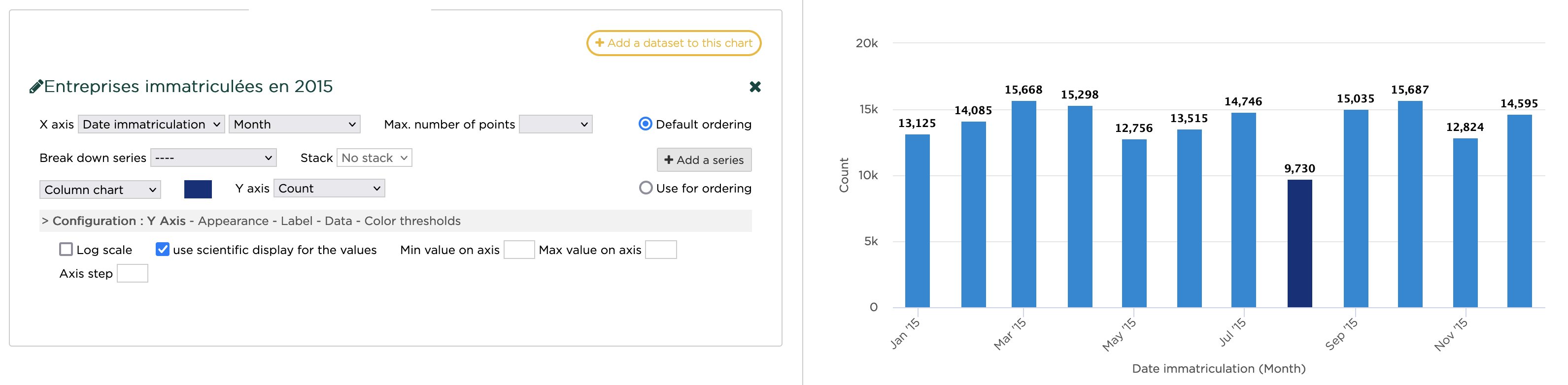1568x385 pixels.
Task: Switch to Appearance configuration tab
Action: (233, 221)
